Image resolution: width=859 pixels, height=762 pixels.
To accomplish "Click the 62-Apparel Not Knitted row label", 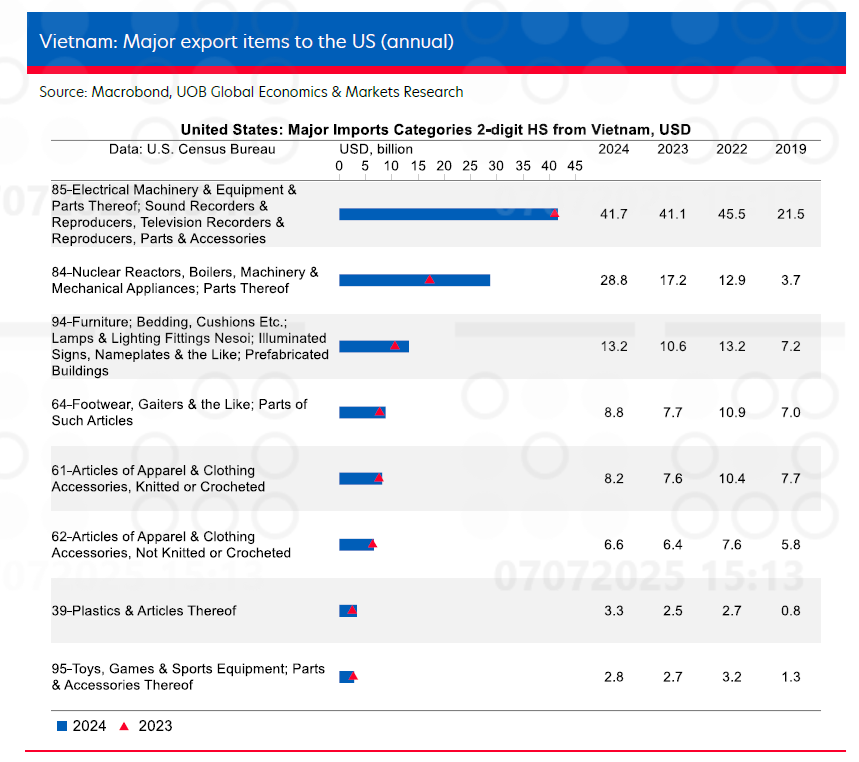I will 171,545.
